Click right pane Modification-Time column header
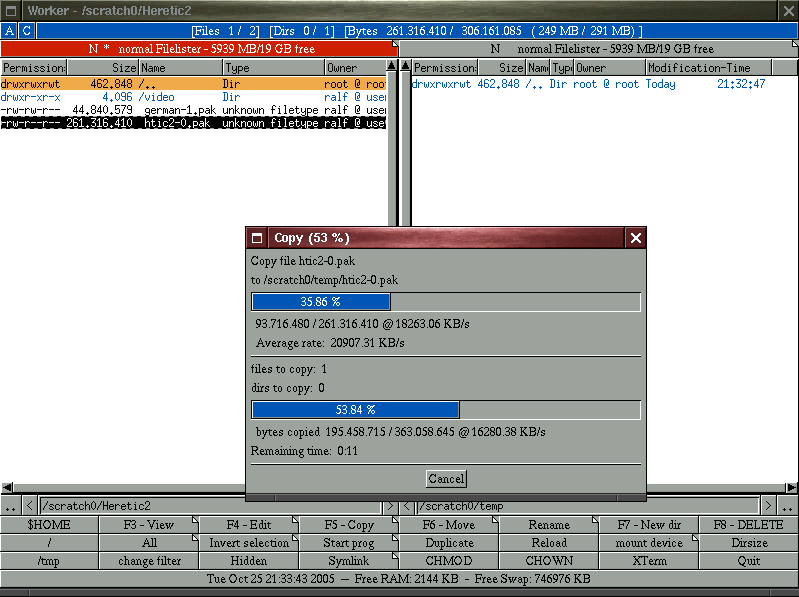 click(x=709, y=68)
